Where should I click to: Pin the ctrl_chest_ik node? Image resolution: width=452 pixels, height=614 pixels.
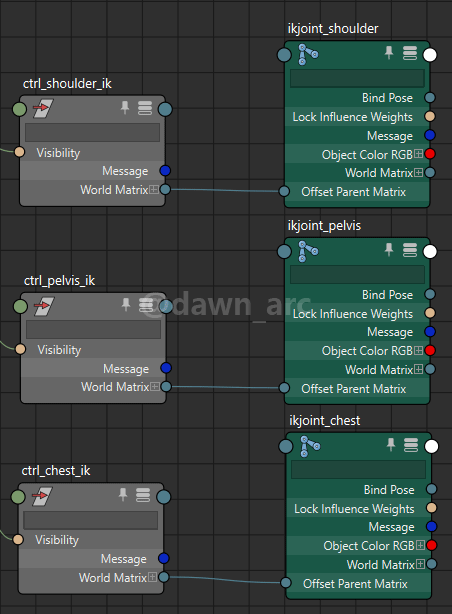(123, 495)
